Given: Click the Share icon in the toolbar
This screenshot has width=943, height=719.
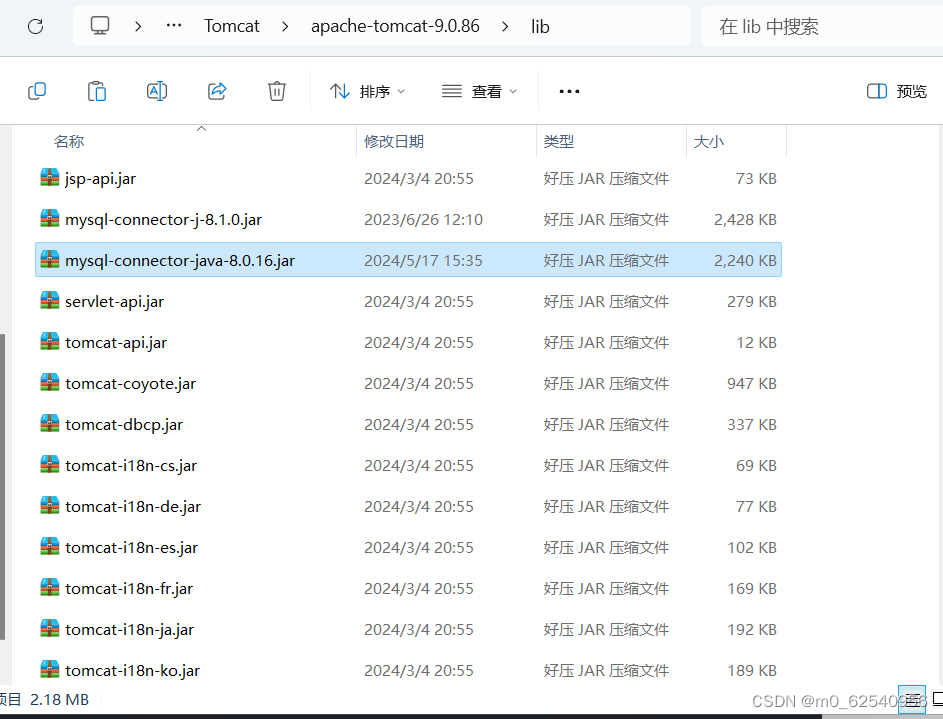Looking at the screenshot, I should (x=217, y=90).
